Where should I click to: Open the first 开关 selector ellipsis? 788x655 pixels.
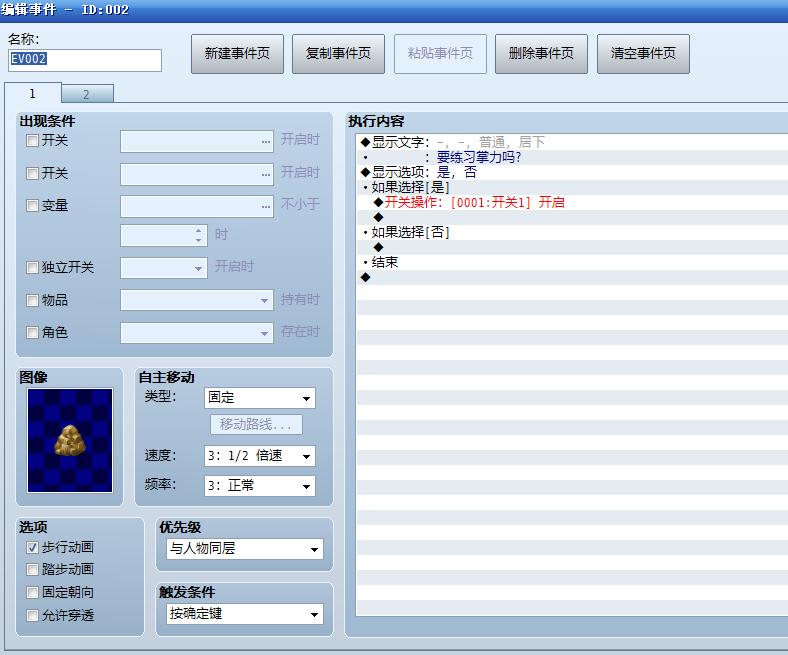point(266,142)
